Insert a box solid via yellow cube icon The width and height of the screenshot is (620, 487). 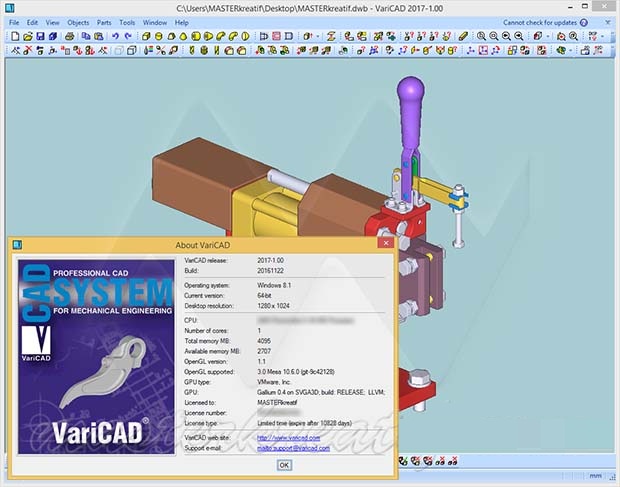coord(146,36)
